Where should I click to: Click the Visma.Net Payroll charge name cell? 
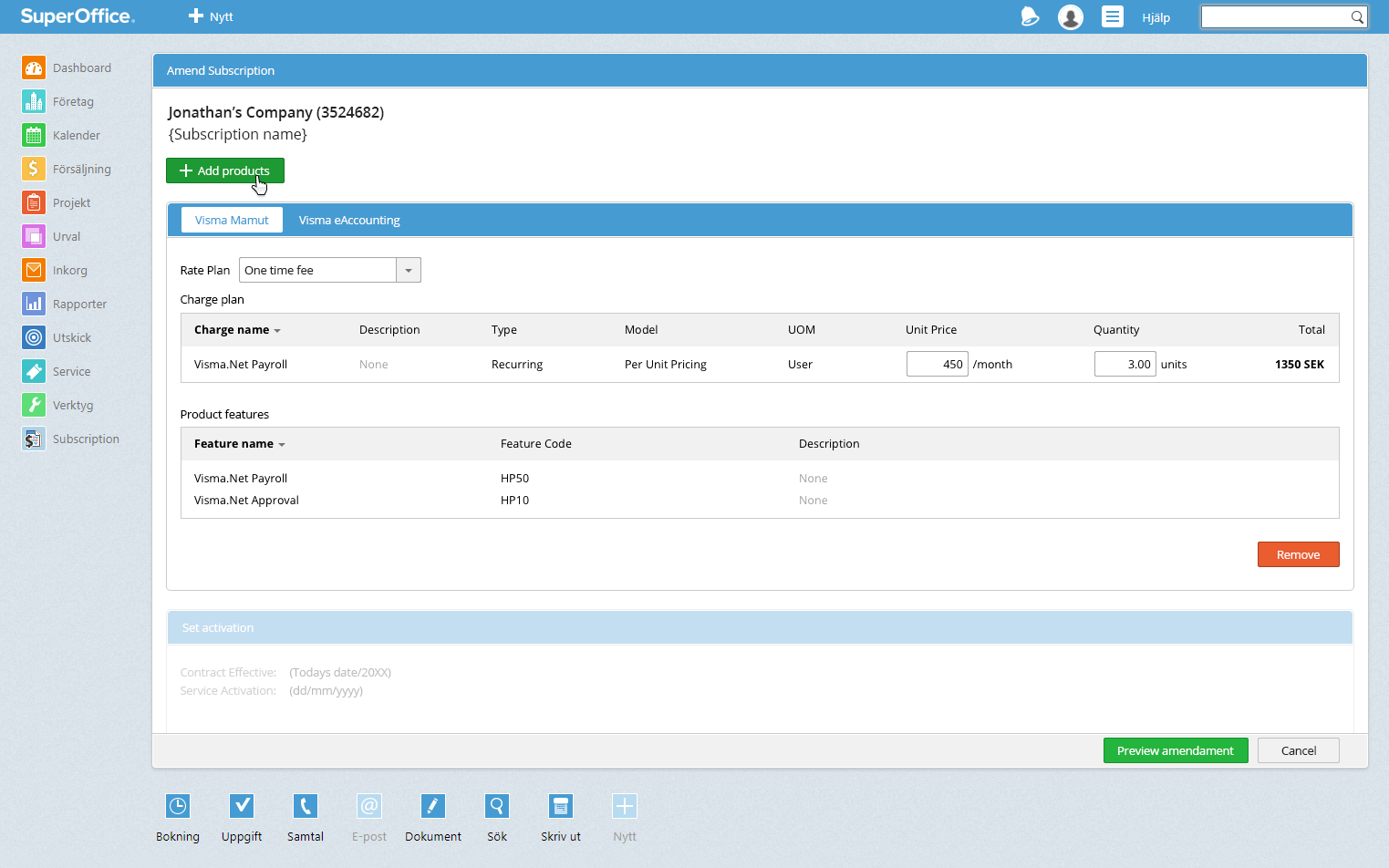(241, 364)
